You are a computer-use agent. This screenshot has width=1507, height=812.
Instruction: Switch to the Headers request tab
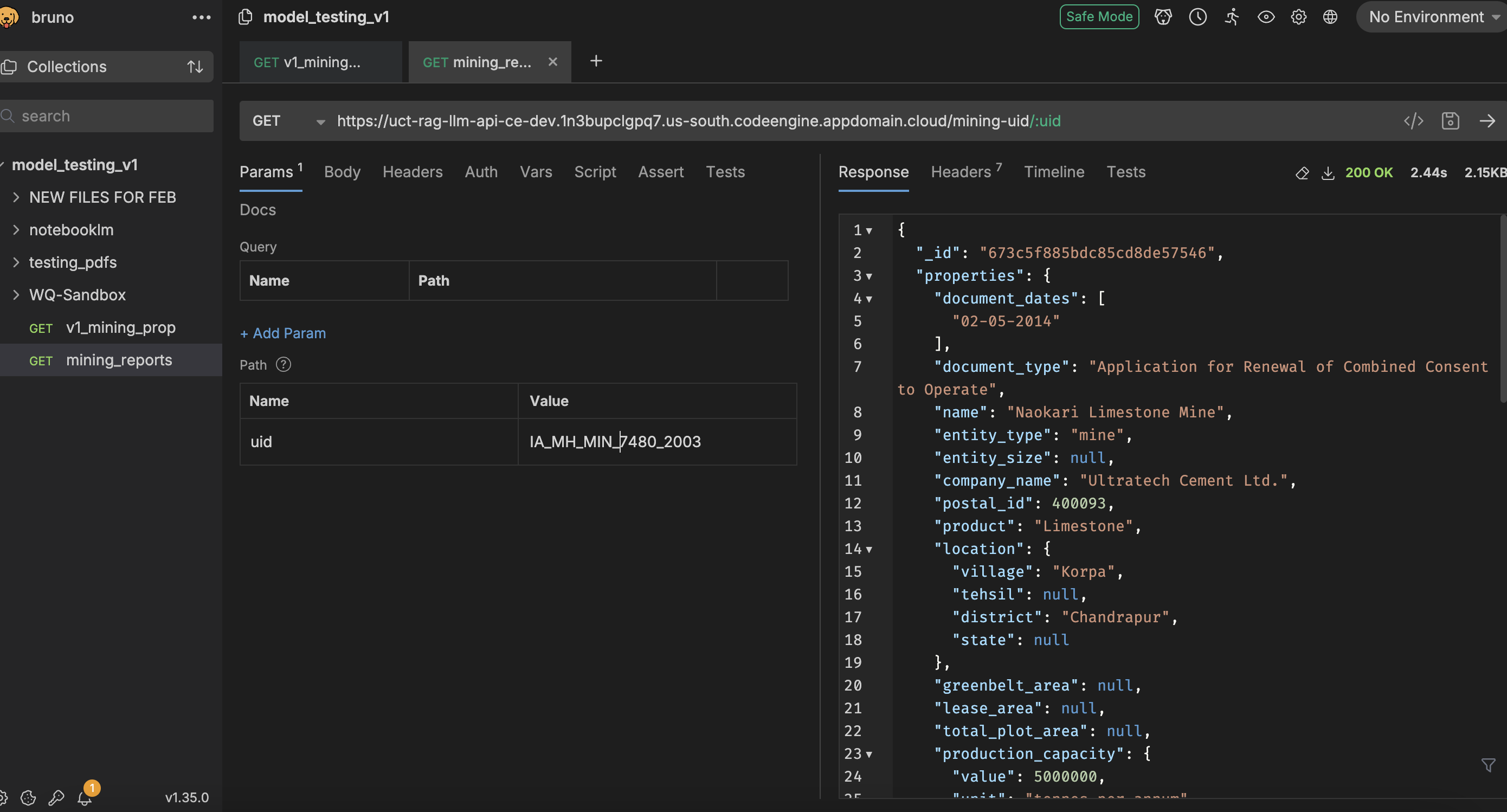click(x=412, y=172)
